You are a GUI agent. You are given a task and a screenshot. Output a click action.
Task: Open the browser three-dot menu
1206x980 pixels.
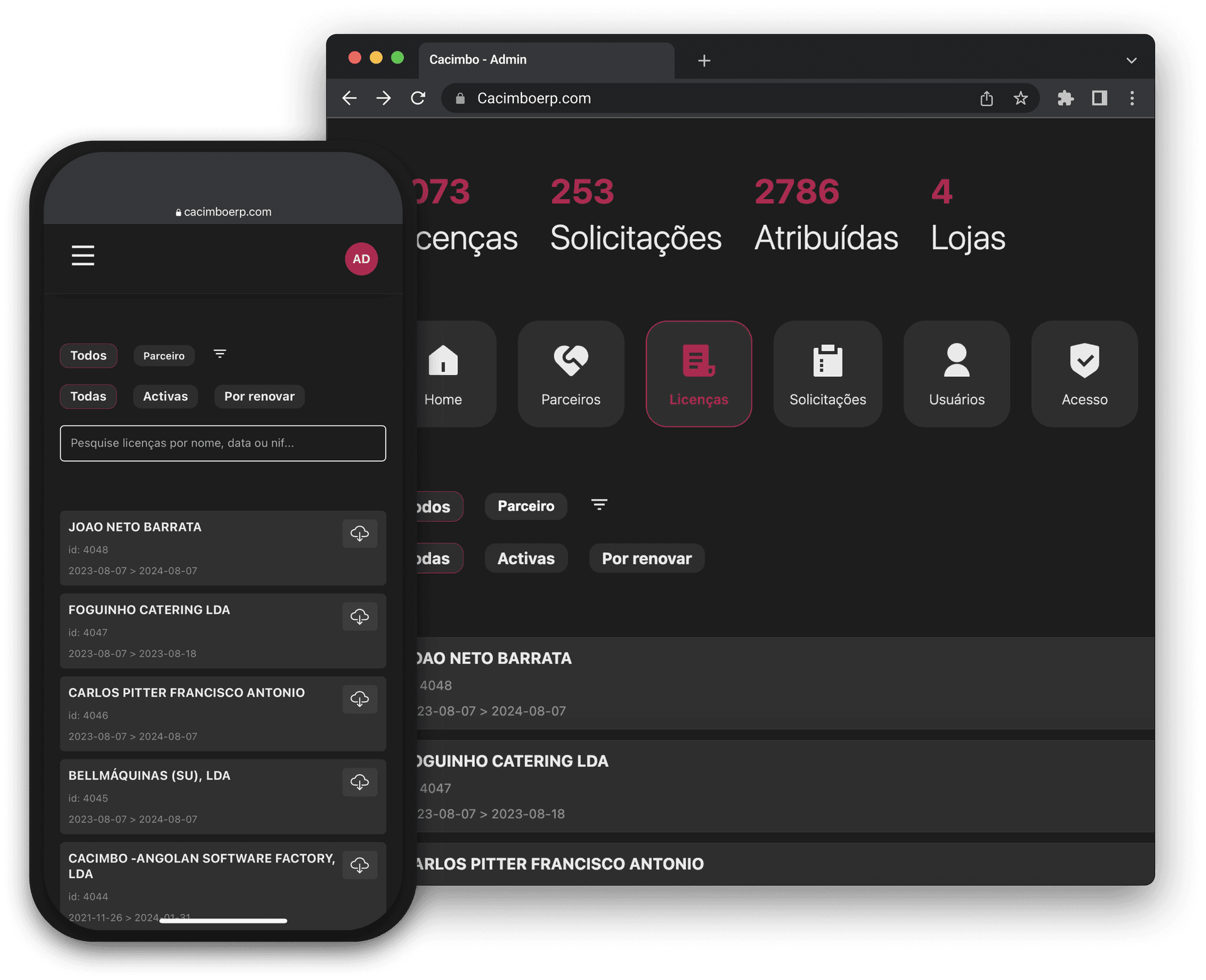click(1133, 98)
